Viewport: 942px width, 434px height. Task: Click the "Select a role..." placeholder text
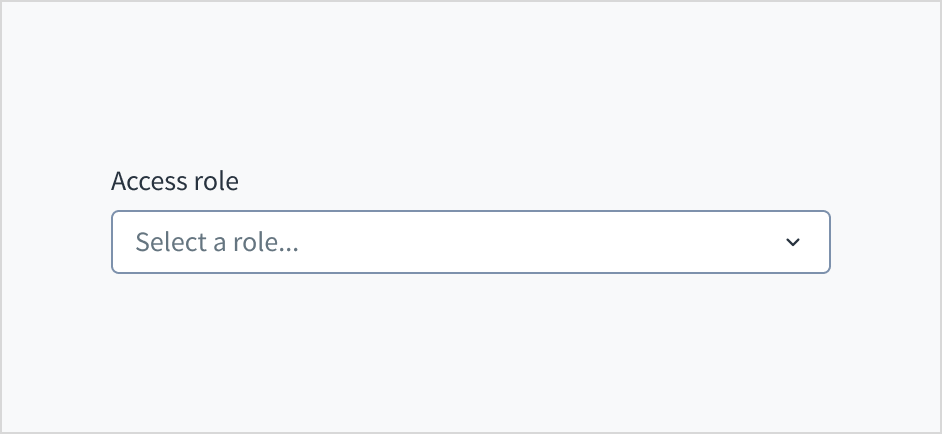(217, 242)
